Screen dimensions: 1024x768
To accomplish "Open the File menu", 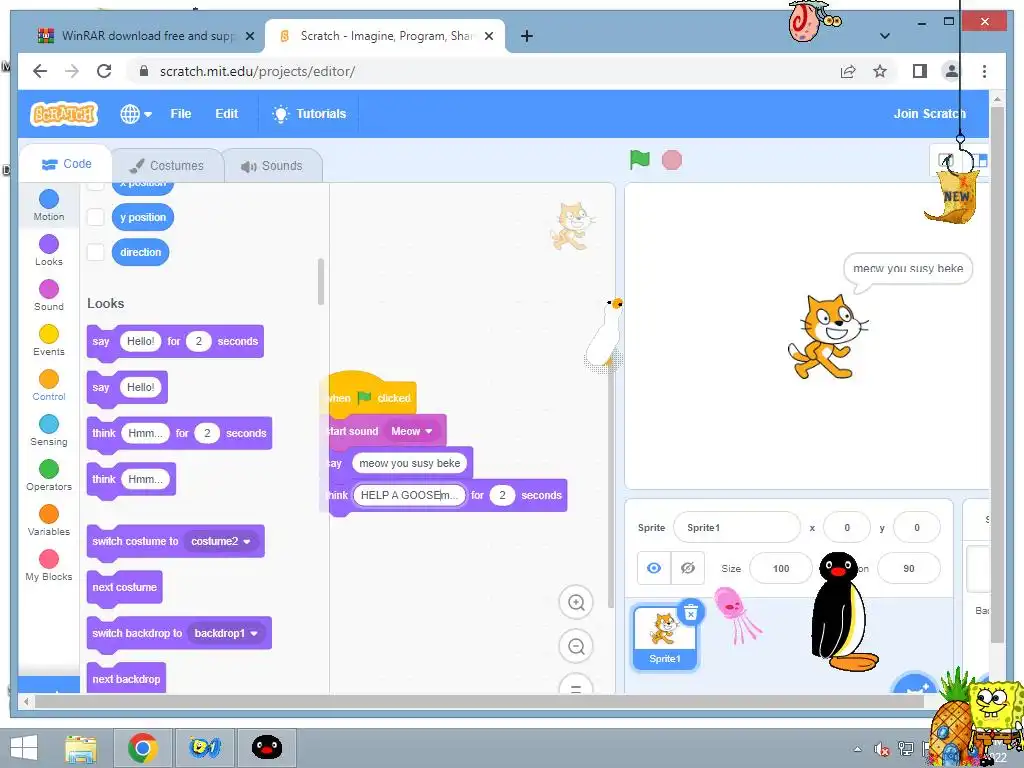I will coord(181,114).
